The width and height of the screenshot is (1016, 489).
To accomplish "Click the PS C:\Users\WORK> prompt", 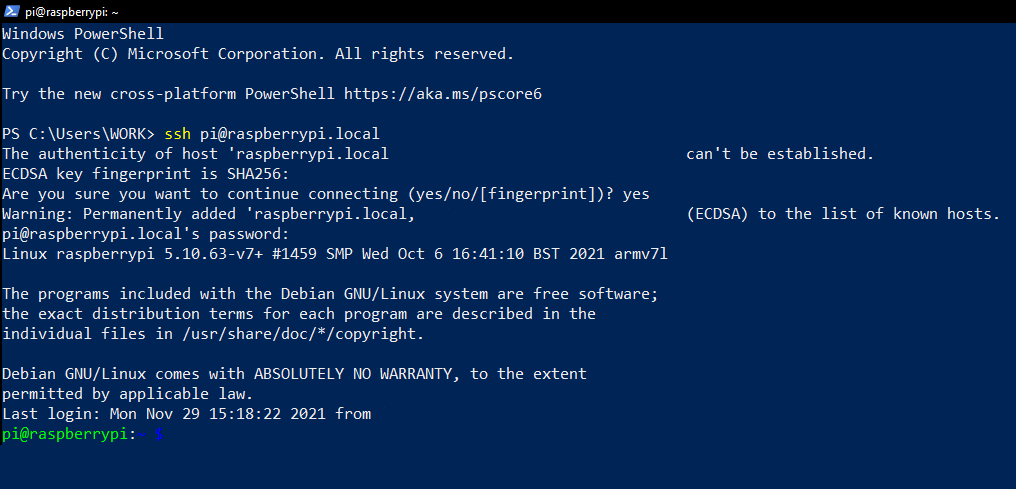I will coord(79,134).
